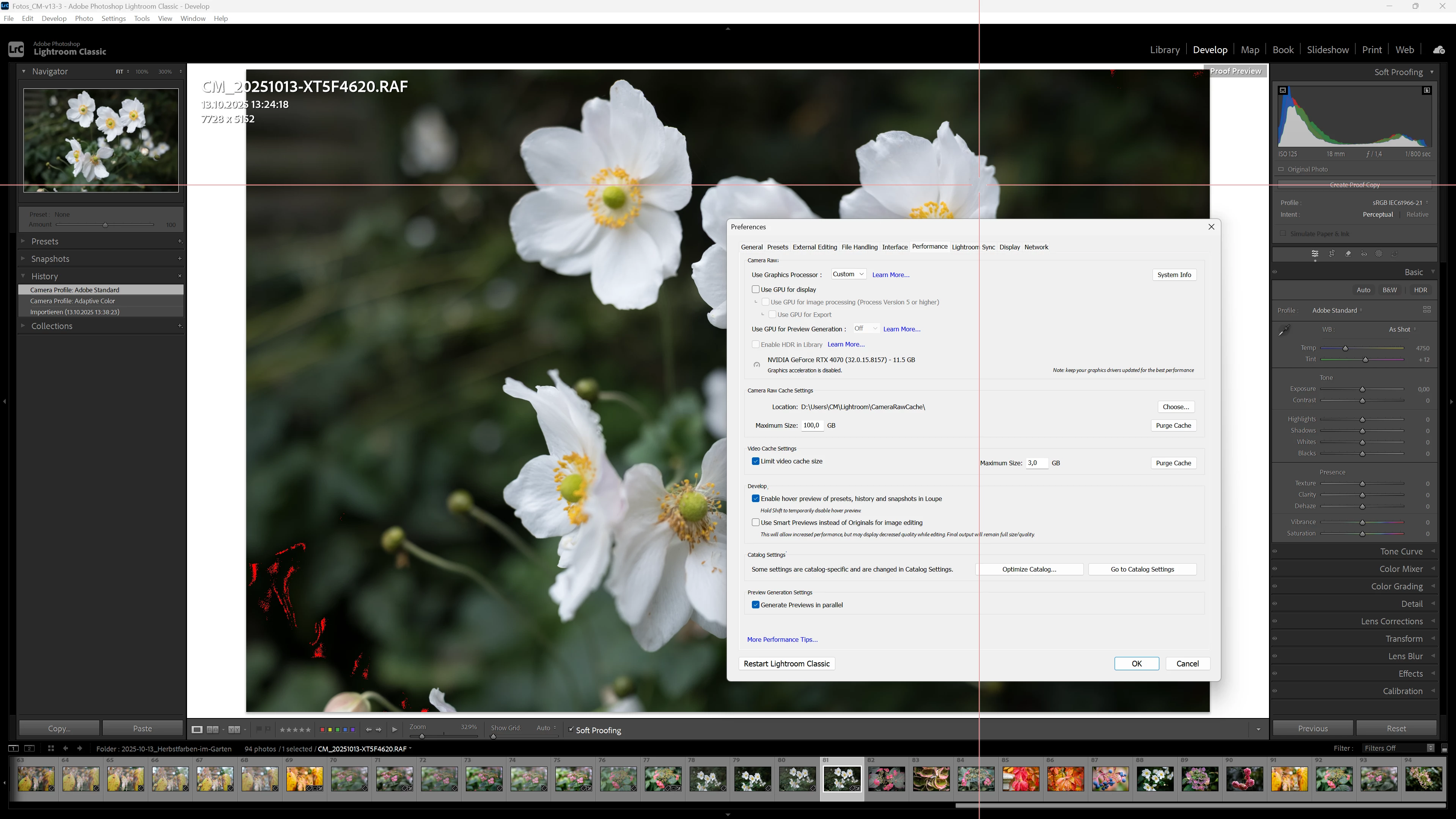
Task: Click the Optimize Catalog button
Action: coord(1029,570)
